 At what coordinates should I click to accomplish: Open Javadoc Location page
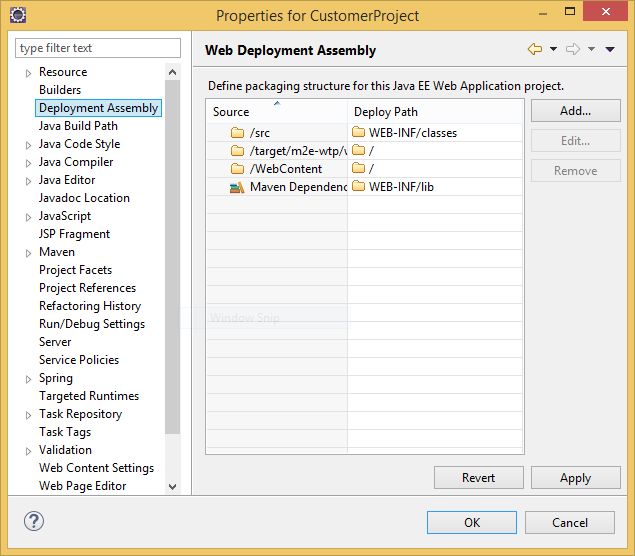coord(84,198)
